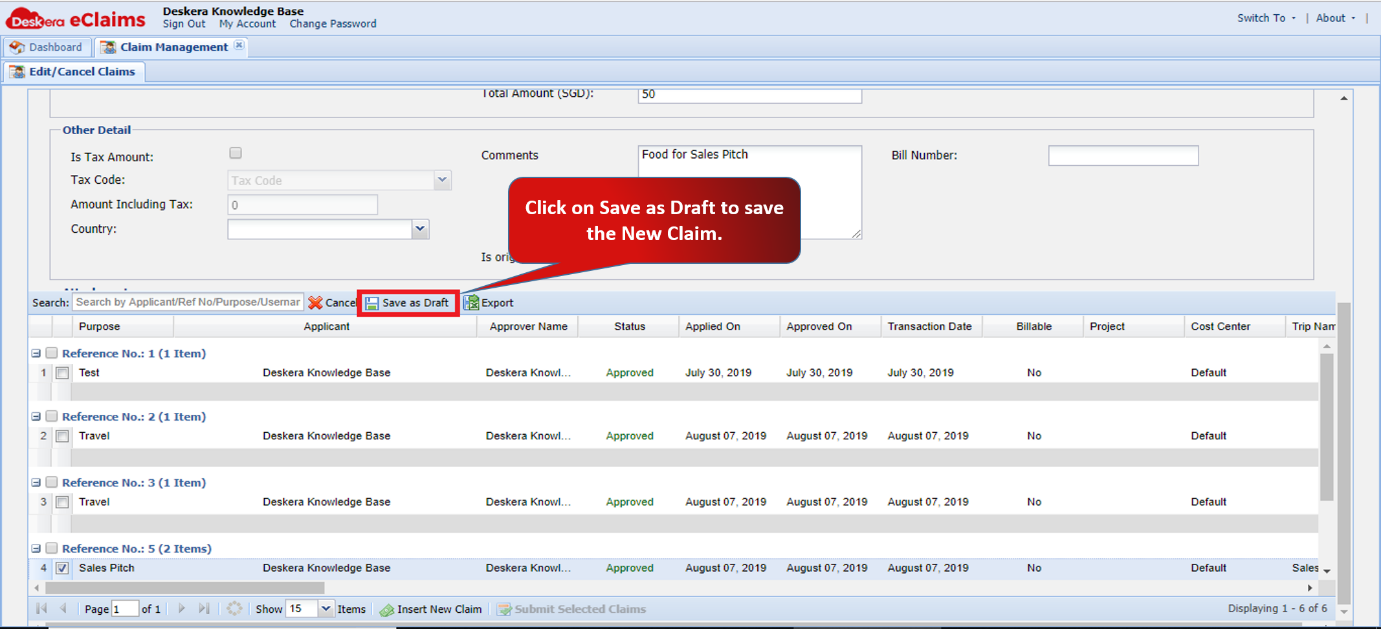Refresh the claims grid with reload icon
The width and height of the screenshot is (1381, 629).
(234, 609)
